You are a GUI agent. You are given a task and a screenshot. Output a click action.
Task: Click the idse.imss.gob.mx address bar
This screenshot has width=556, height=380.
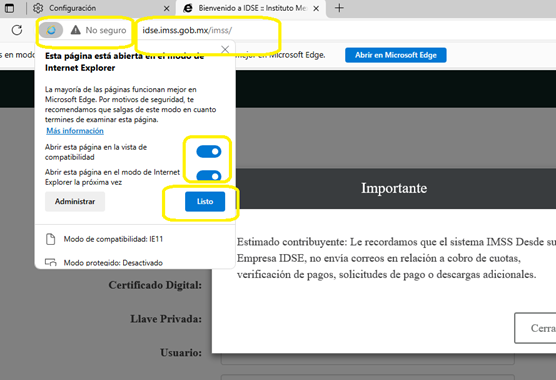coord(187,30)
